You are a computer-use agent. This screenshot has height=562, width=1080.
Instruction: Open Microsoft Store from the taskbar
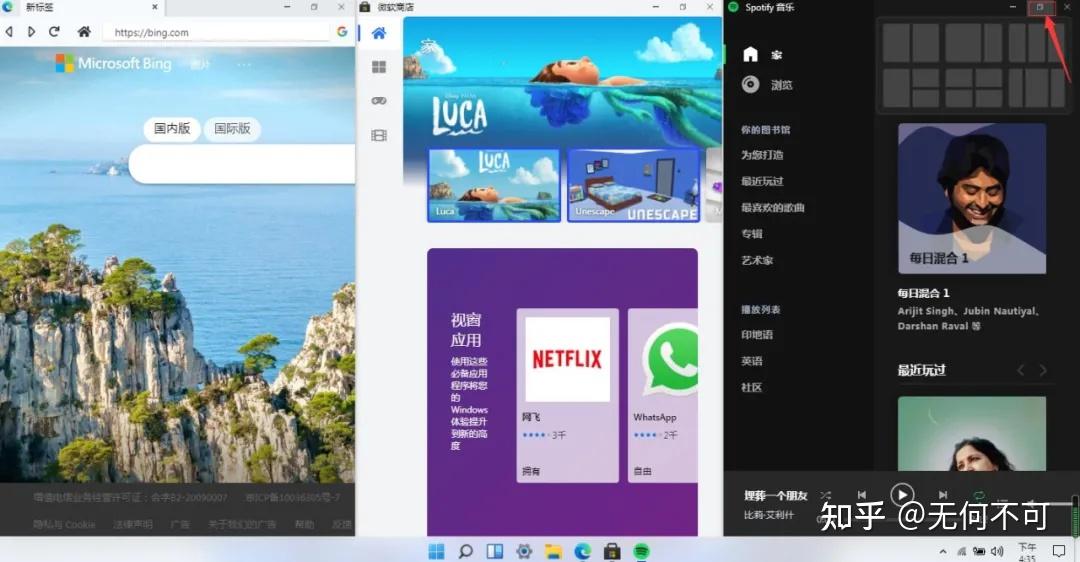(612, 551)
